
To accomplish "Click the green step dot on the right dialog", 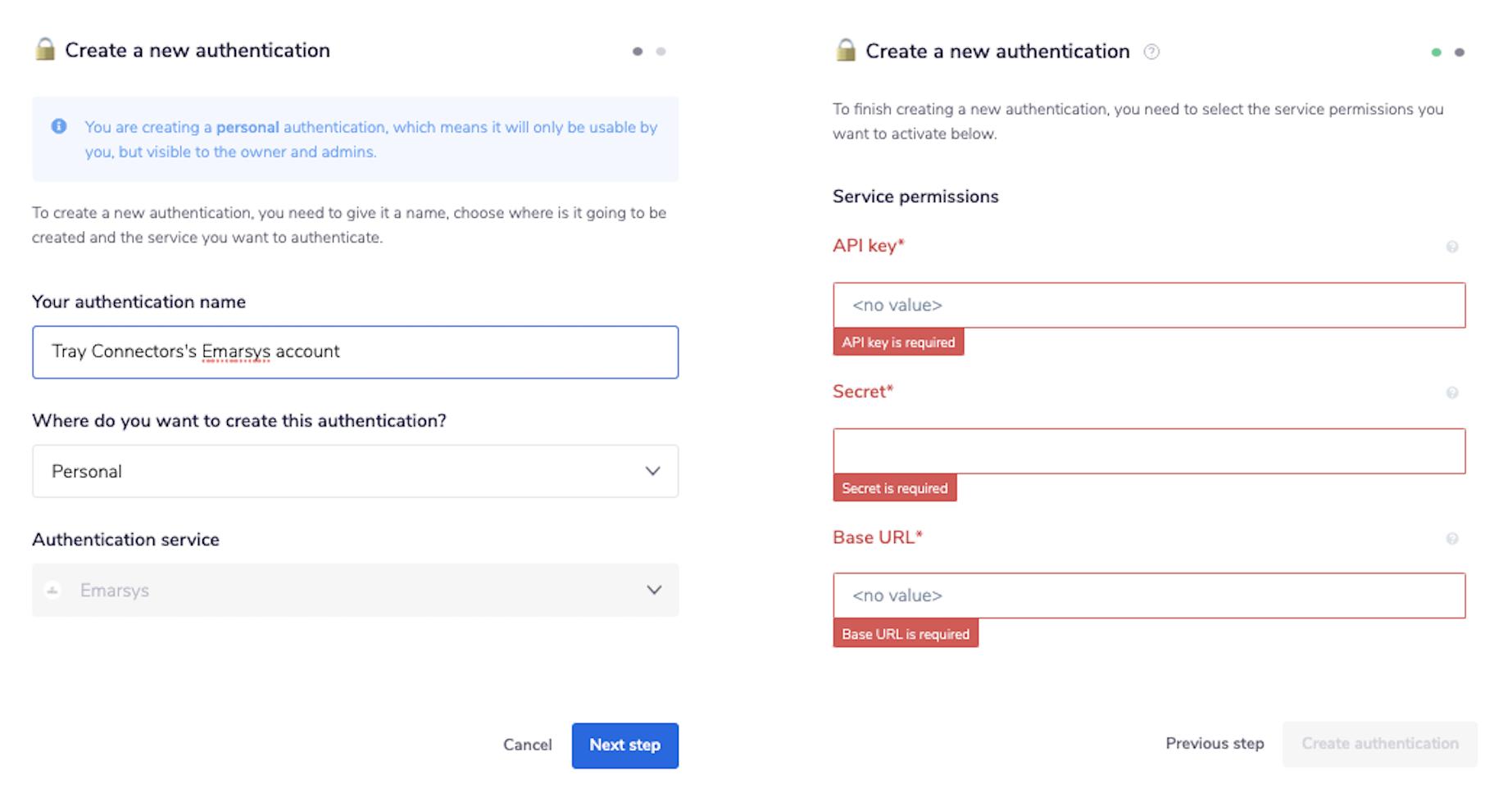I will click(1436, 52).
